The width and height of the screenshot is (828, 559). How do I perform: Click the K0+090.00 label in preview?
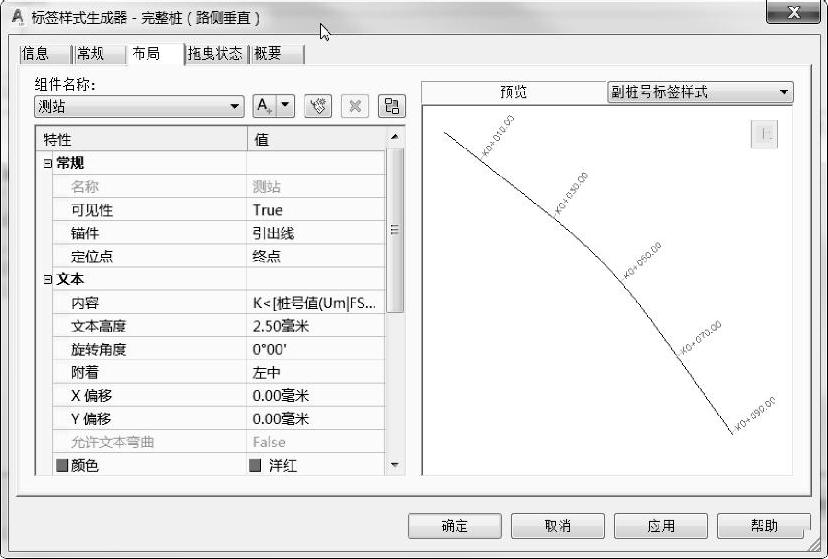[x=755, y=414]
